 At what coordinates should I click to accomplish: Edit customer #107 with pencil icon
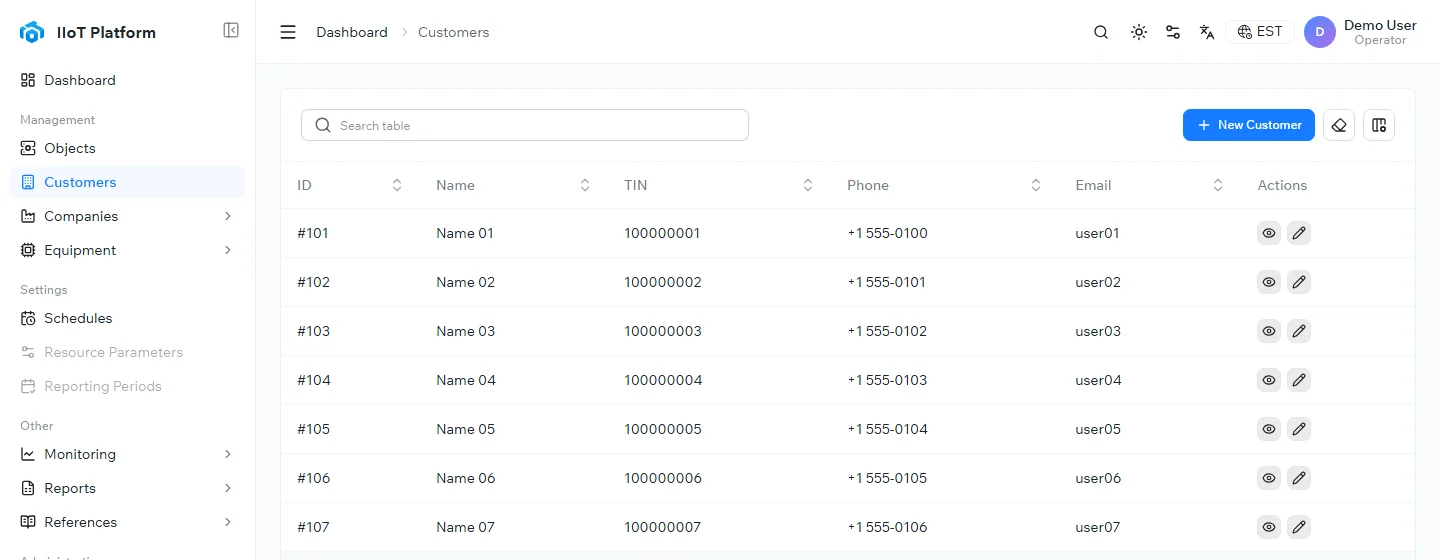click(1299, 527)
